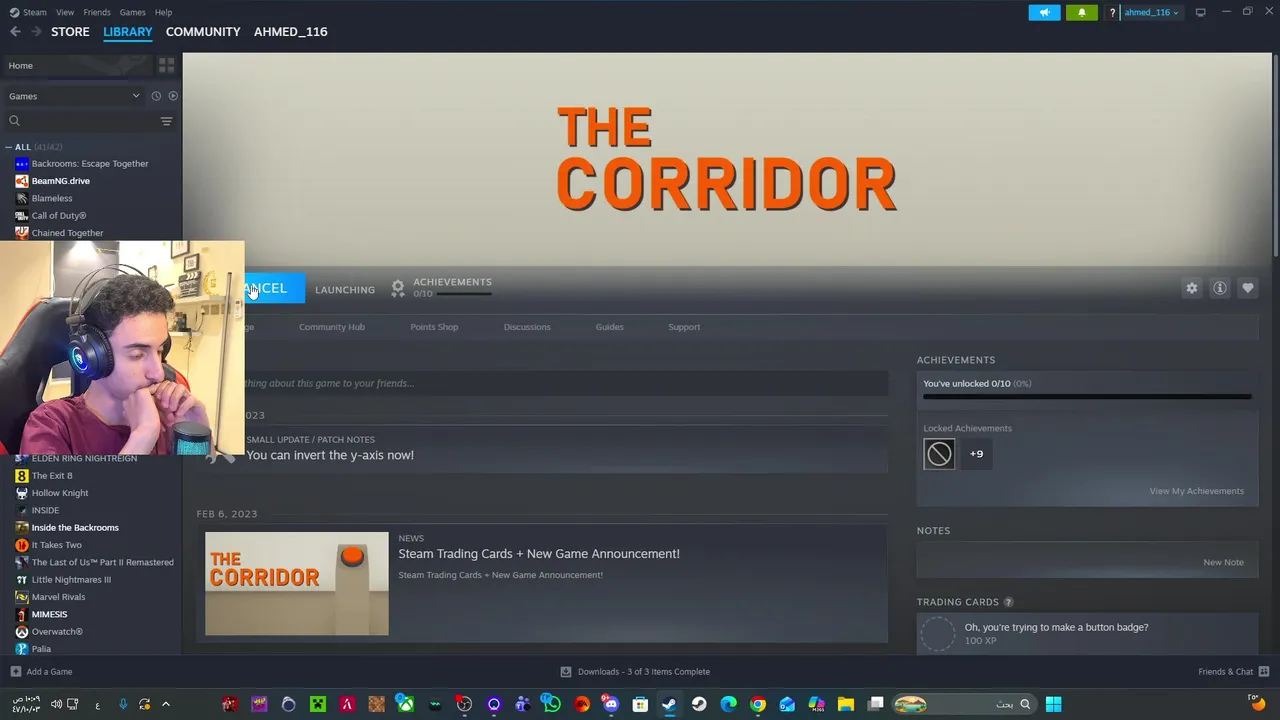This screenshot has width=1280, height=720.
Task: Open game info icon for The Corridor
Action: [1220, 288]
